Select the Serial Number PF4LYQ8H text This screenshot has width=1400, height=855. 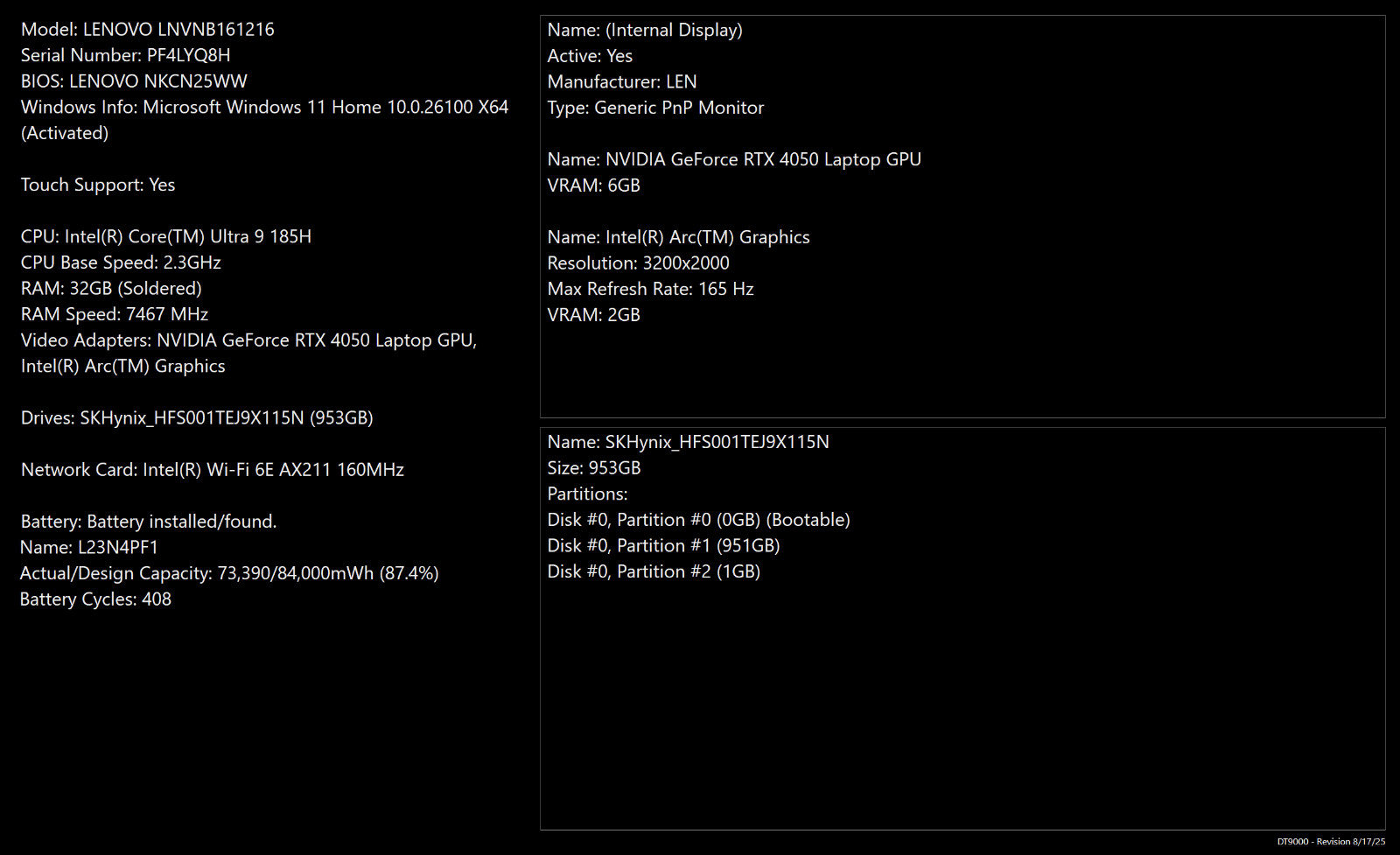click(126, 55)
